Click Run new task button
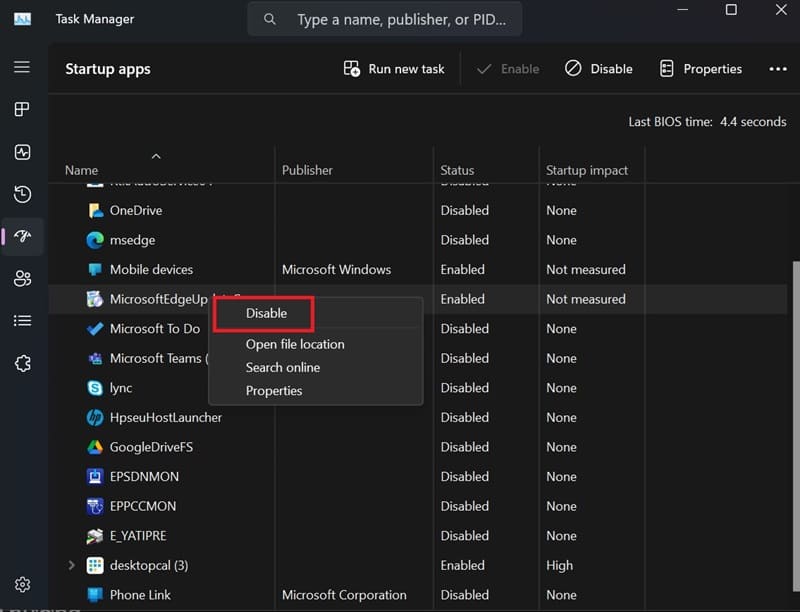 pos(394,69)
